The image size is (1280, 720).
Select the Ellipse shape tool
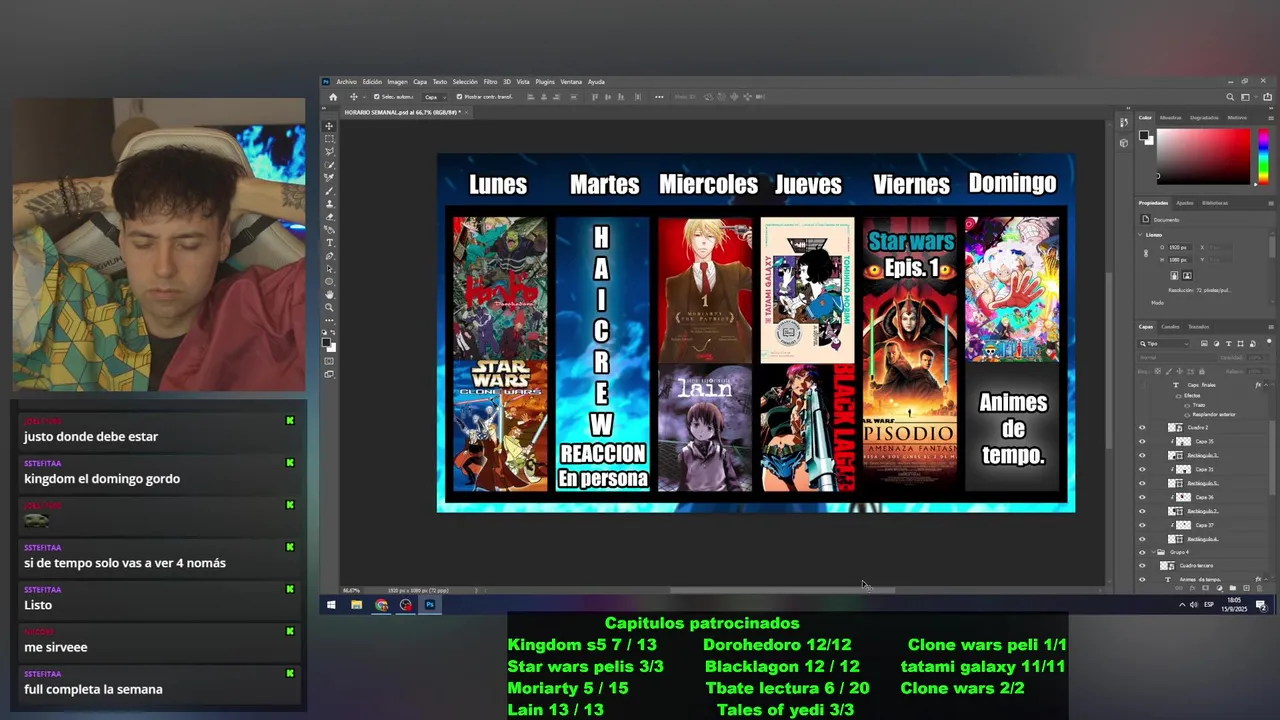tap(330, 280)
